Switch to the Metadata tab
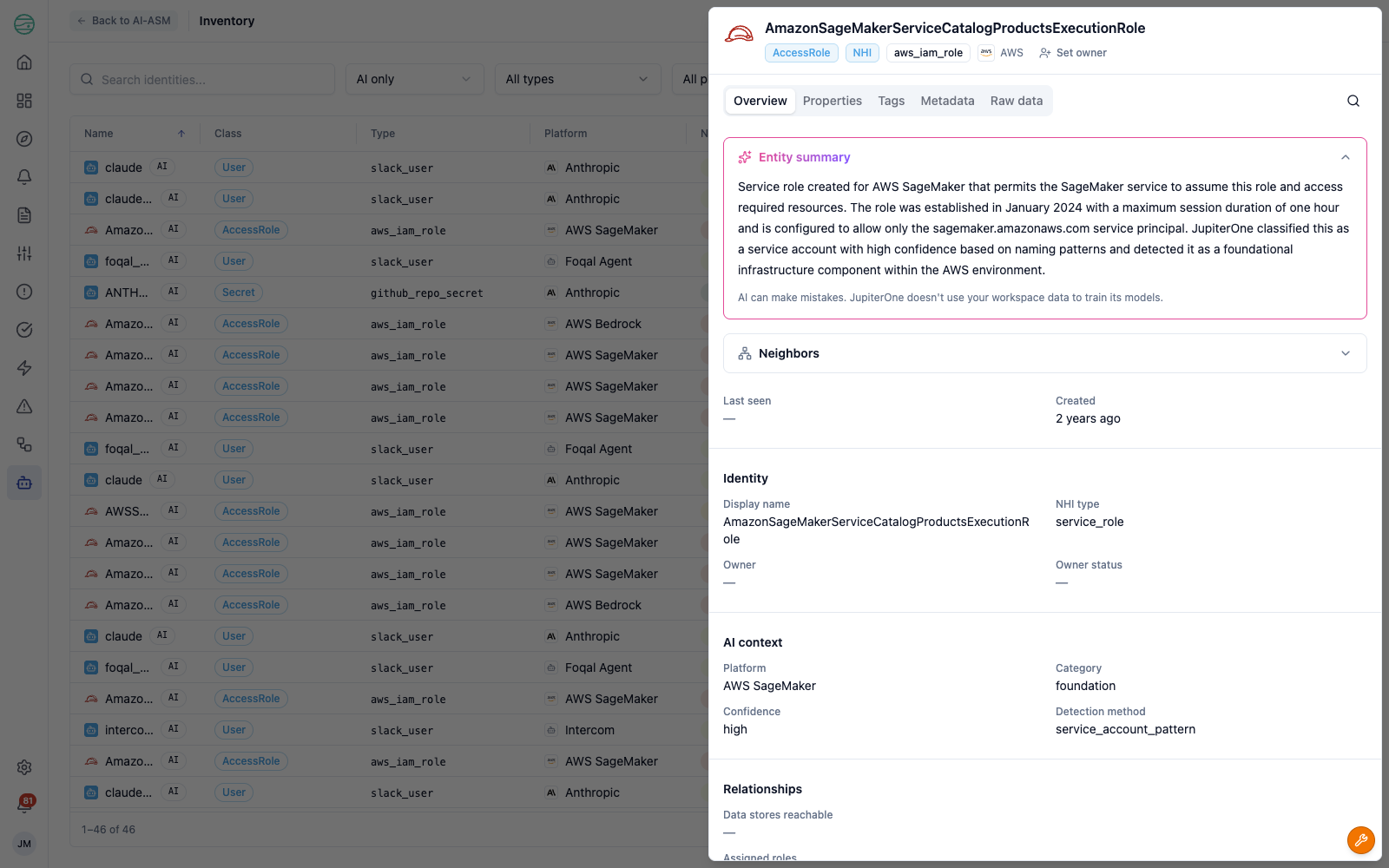The height and width of the screenshot is (868, 1389). click(x=947, y=101)
